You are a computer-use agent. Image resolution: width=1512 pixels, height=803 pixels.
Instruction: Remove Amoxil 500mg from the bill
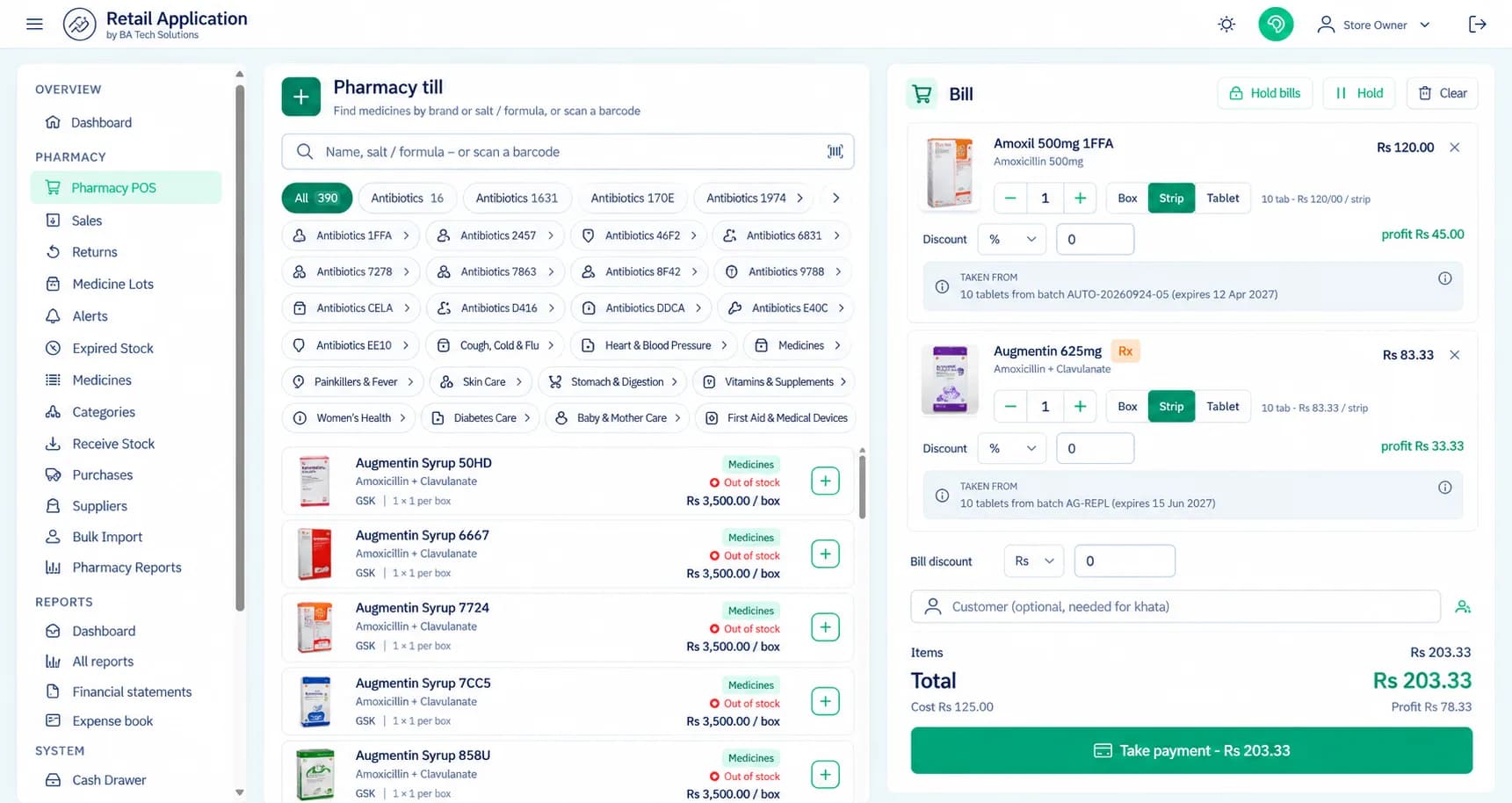[1455, 148]
